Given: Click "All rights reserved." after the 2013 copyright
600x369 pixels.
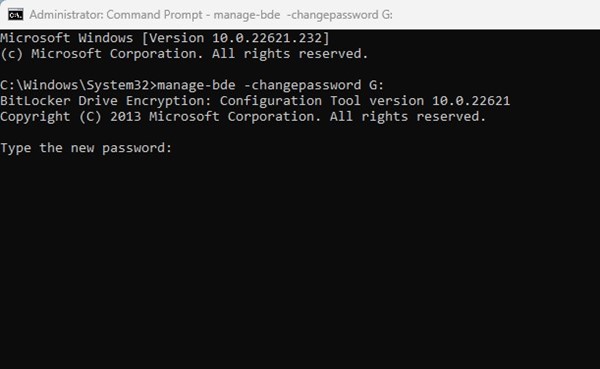Looking at the screenshot, I should [408, 116].
